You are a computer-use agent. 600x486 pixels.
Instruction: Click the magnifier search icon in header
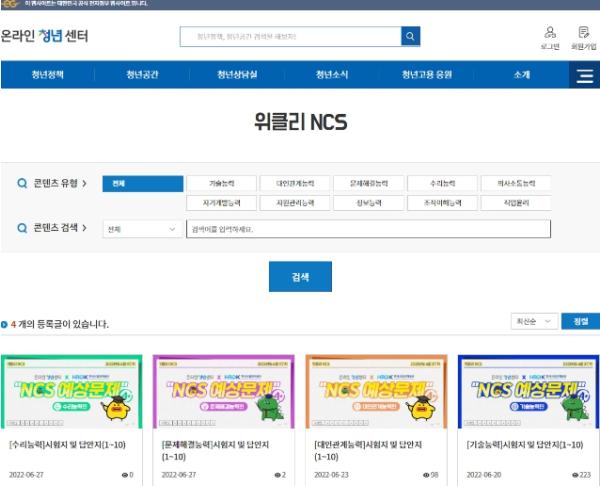coord(410,37)
